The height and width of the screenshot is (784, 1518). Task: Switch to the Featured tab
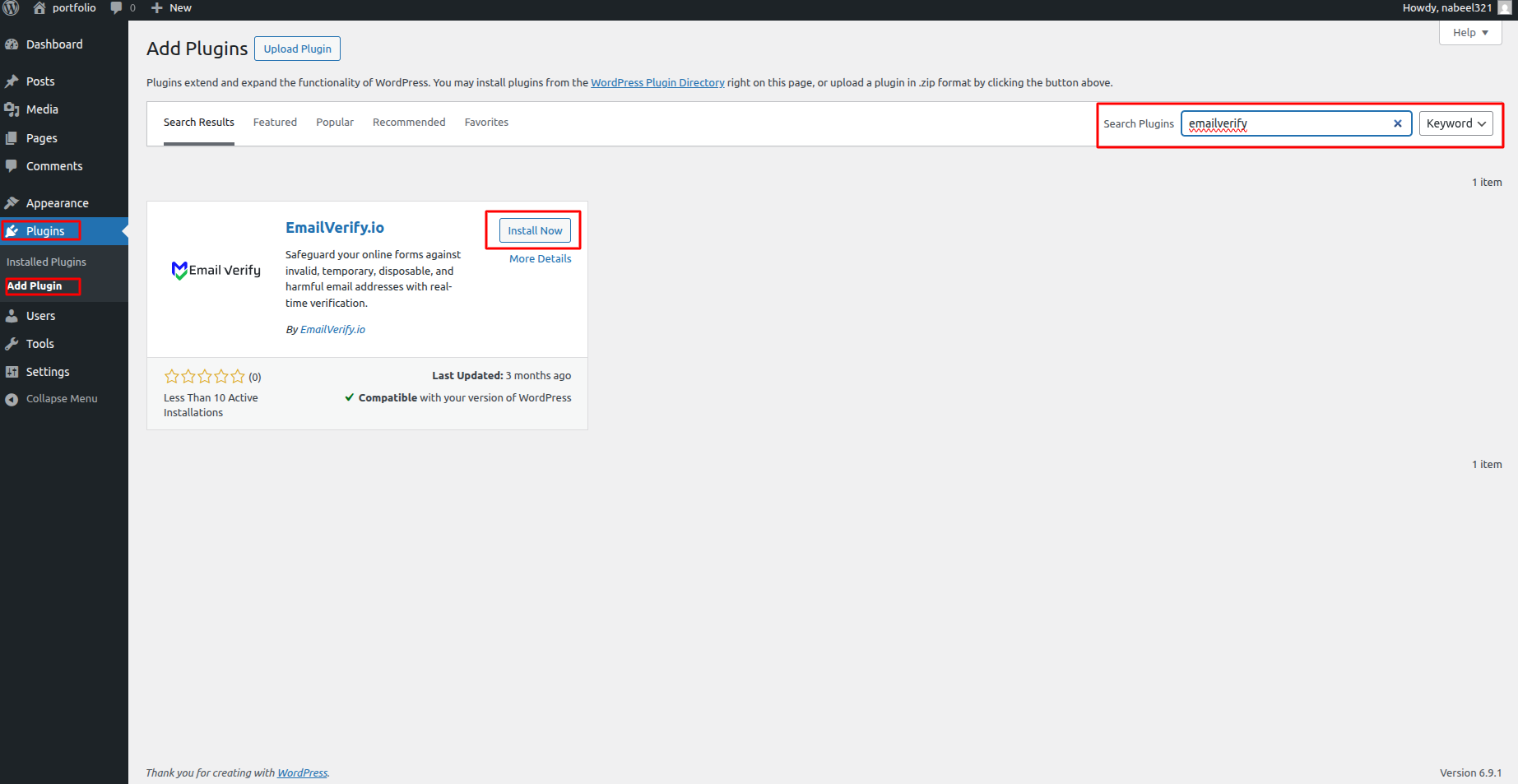(275, 123)
